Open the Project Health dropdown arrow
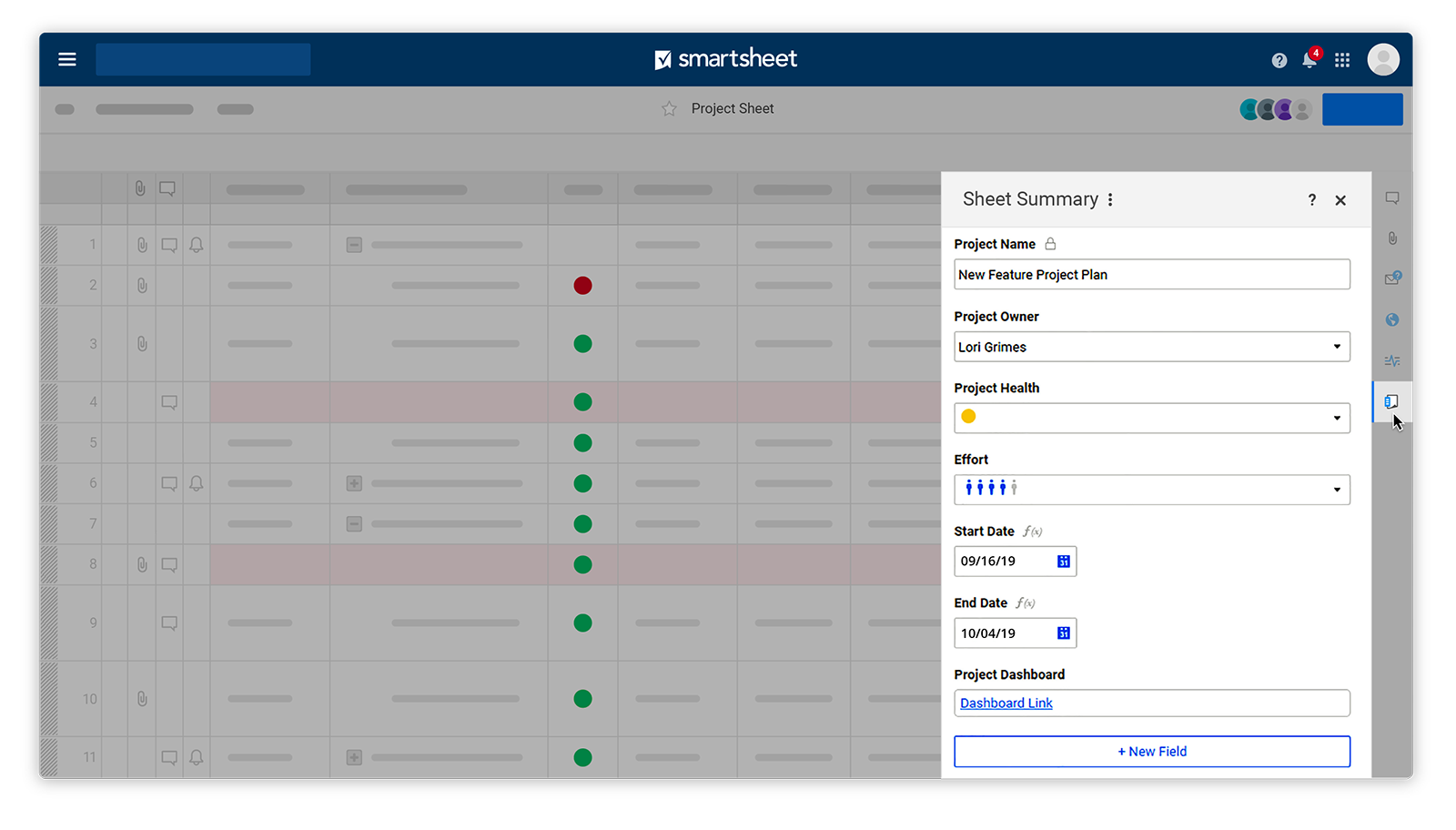Viewport: 1456px width, 830px height. [x=1337, y=419]
